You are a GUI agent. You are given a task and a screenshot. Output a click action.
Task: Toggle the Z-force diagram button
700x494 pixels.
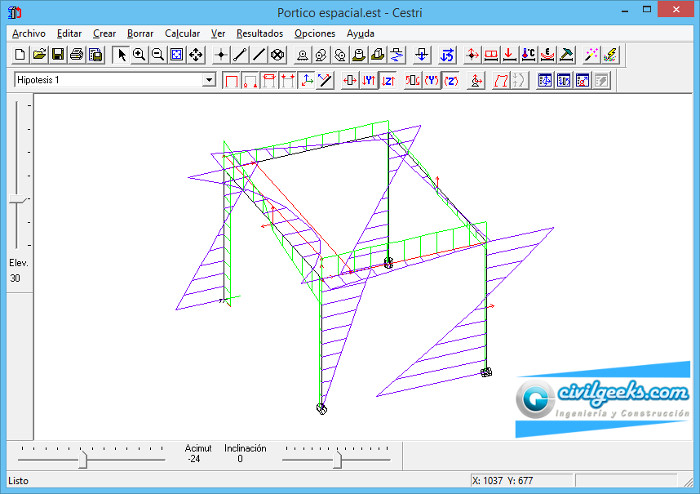tap(387, 80)
